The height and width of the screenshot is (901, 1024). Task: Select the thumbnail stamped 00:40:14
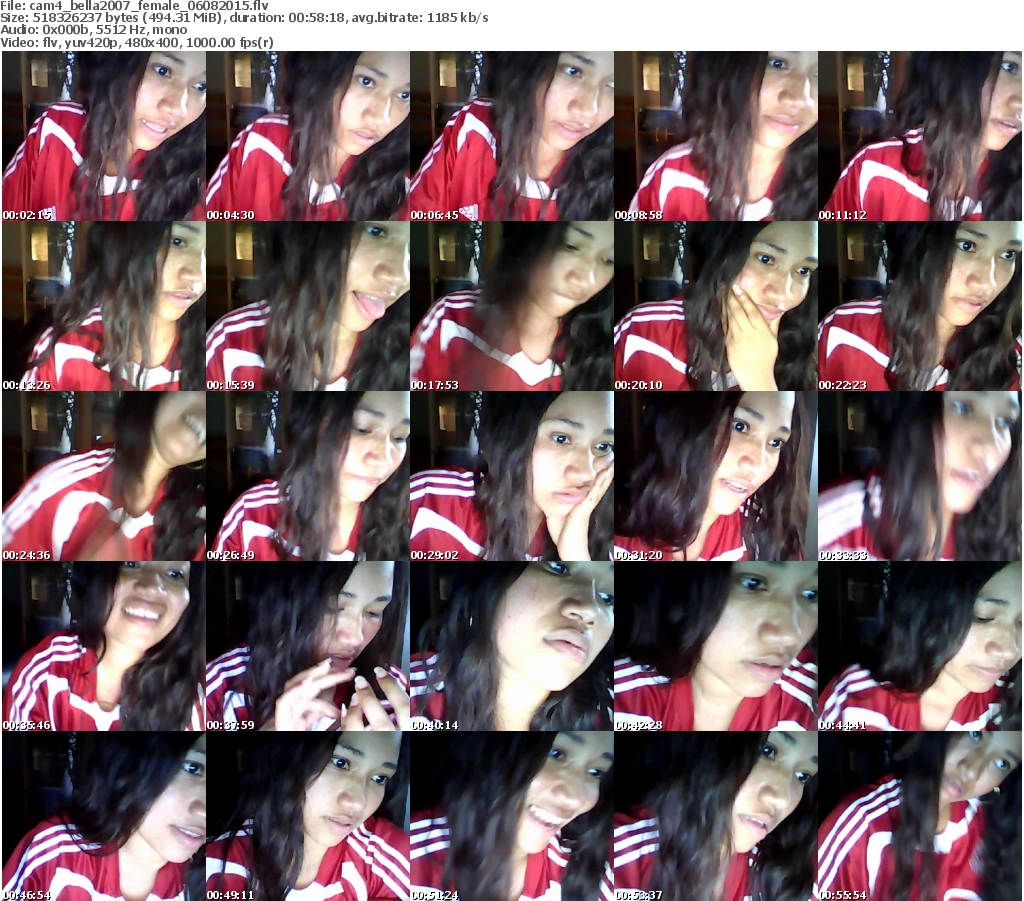[x=512, y=646]
